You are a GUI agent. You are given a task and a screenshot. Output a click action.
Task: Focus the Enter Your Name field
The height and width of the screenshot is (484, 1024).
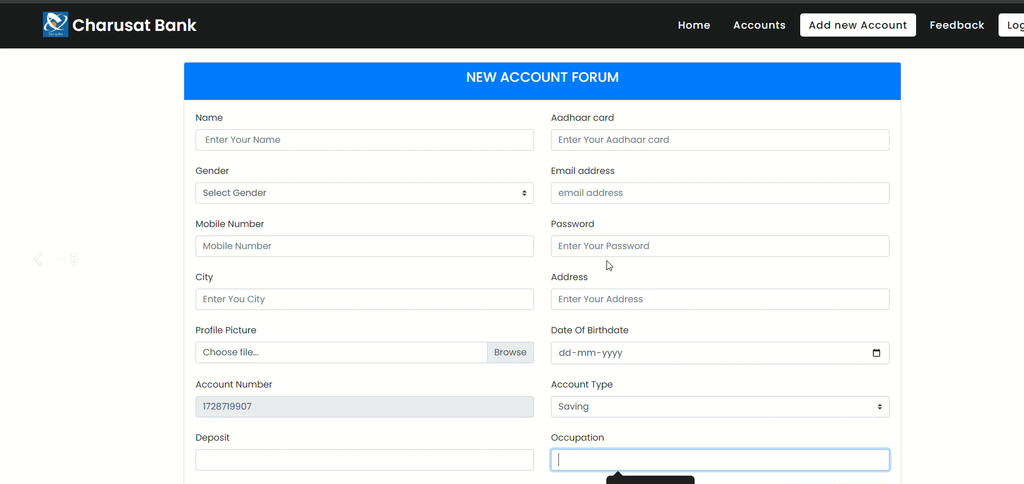pyautogui.click(x=364, y=140)
